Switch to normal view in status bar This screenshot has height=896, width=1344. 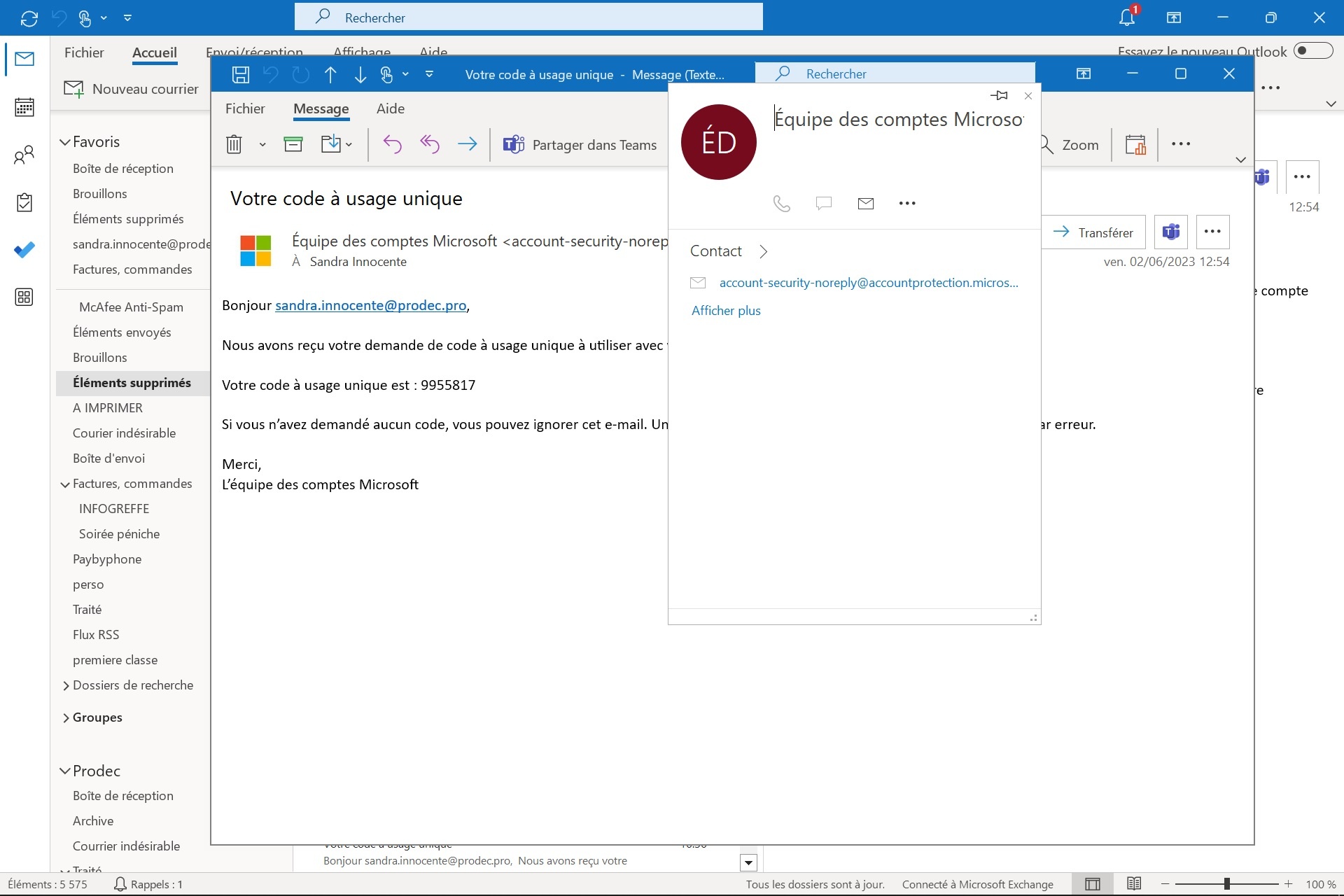(x=1092, y=884)
